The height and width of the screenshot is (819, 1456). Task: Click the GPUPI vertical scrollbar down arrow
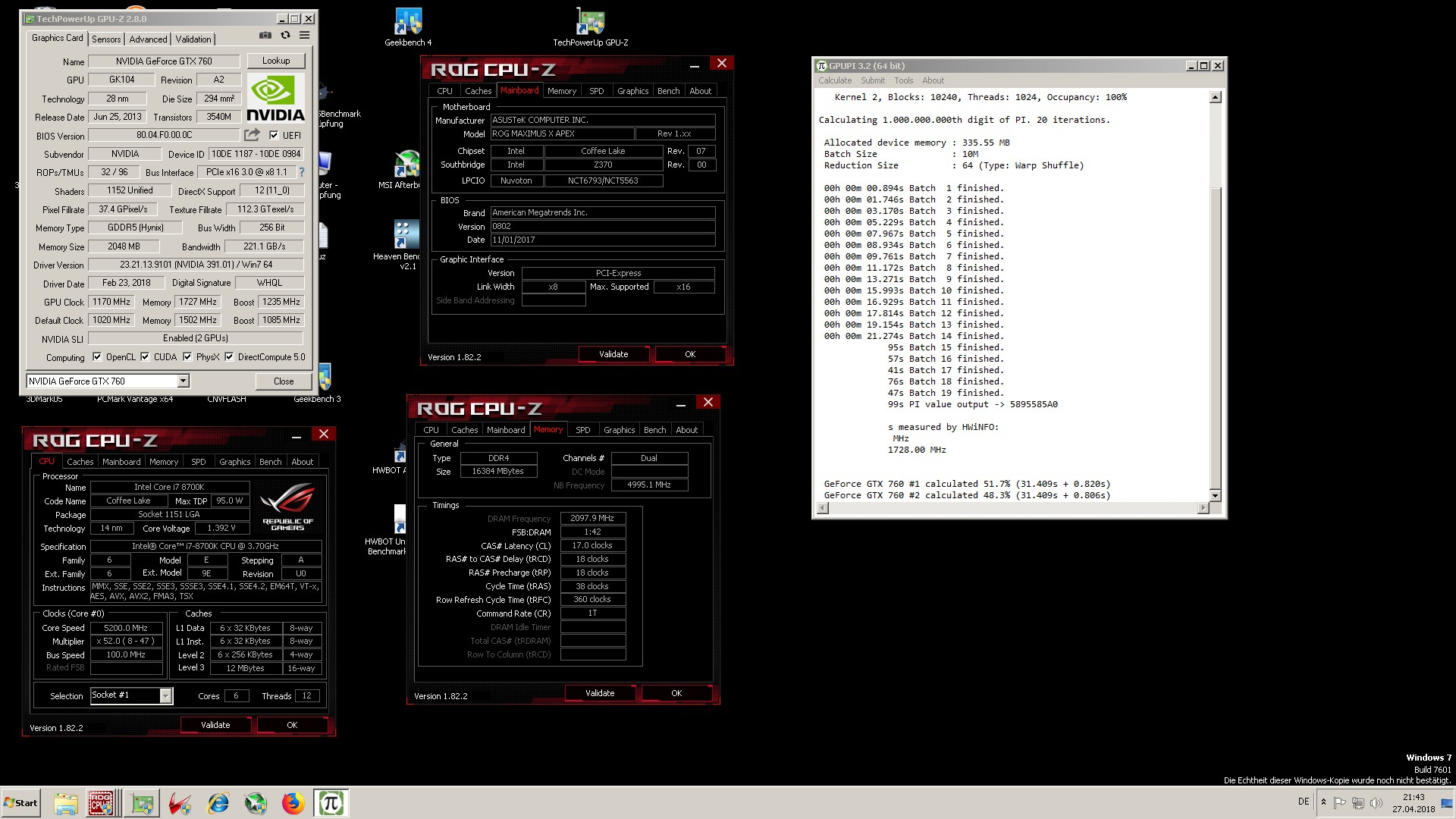(1215, 496)
